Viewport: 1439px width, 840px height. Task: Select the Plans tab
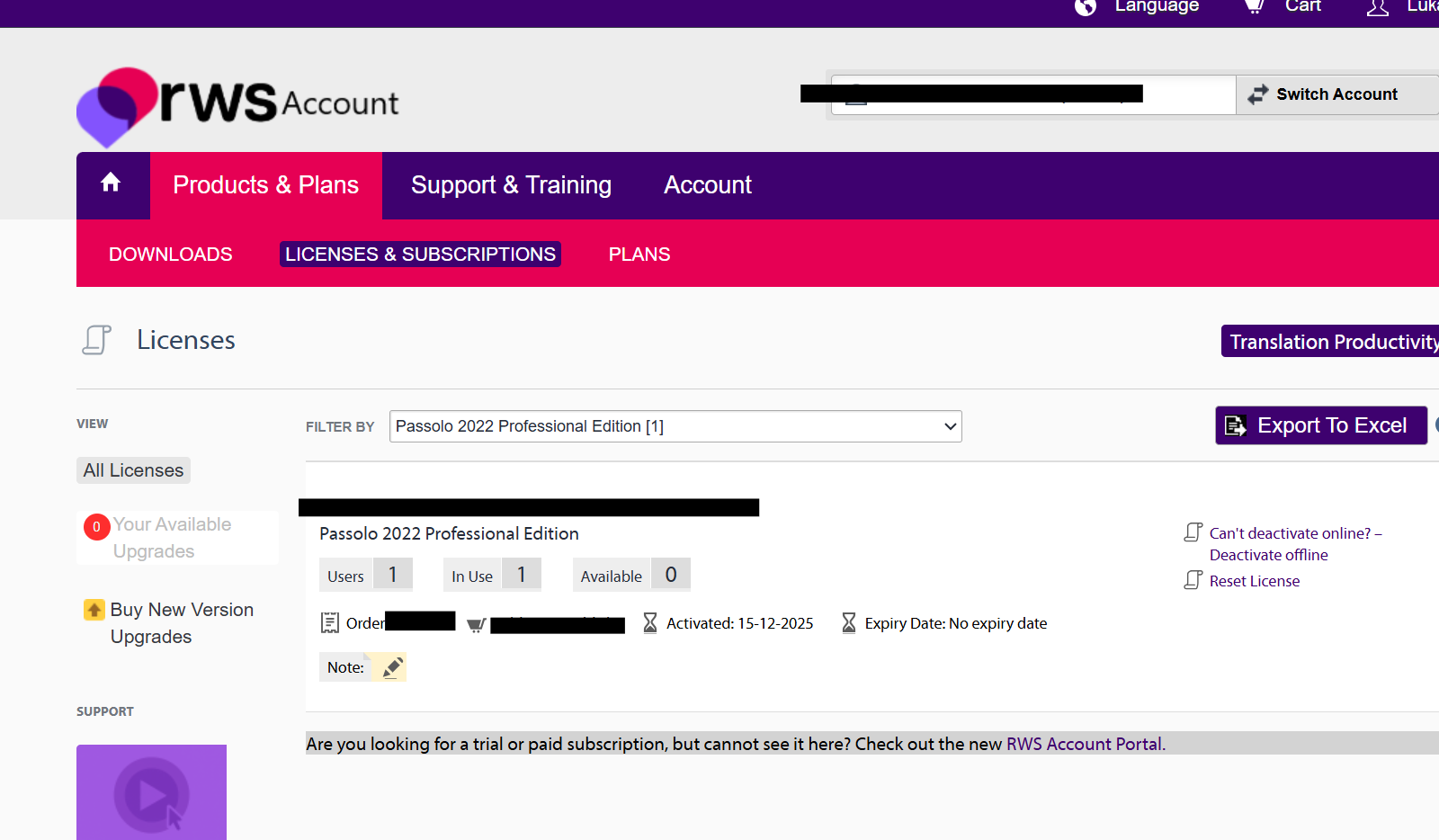point(639,254)
